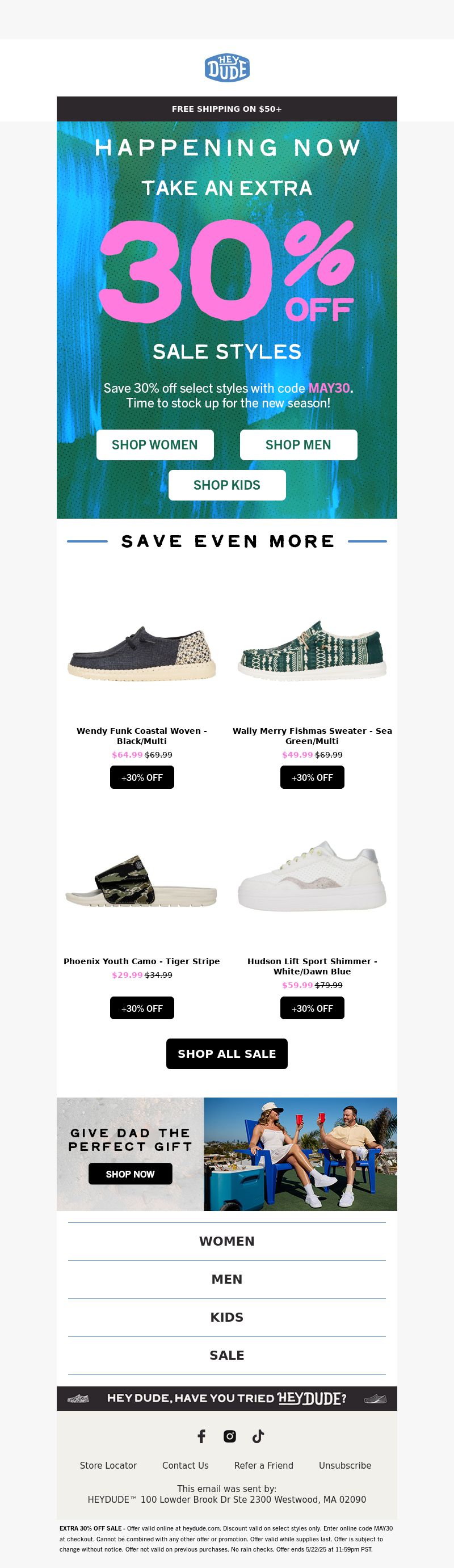Open the Phoenix Youth Camo slide image
Viewport: 454px width, 1568px height.
[142, 880]
